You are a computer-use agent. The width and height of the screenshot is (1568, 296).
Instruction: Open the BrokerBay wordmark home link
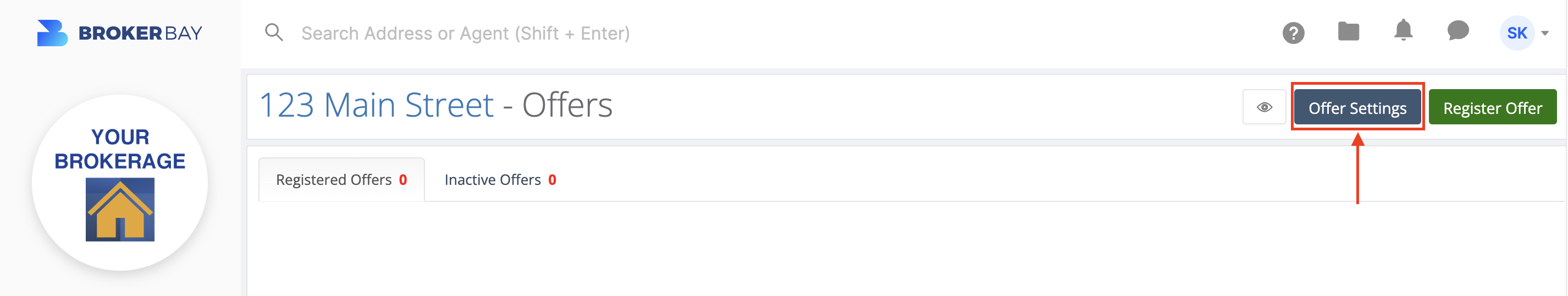[x=140, y=33]
